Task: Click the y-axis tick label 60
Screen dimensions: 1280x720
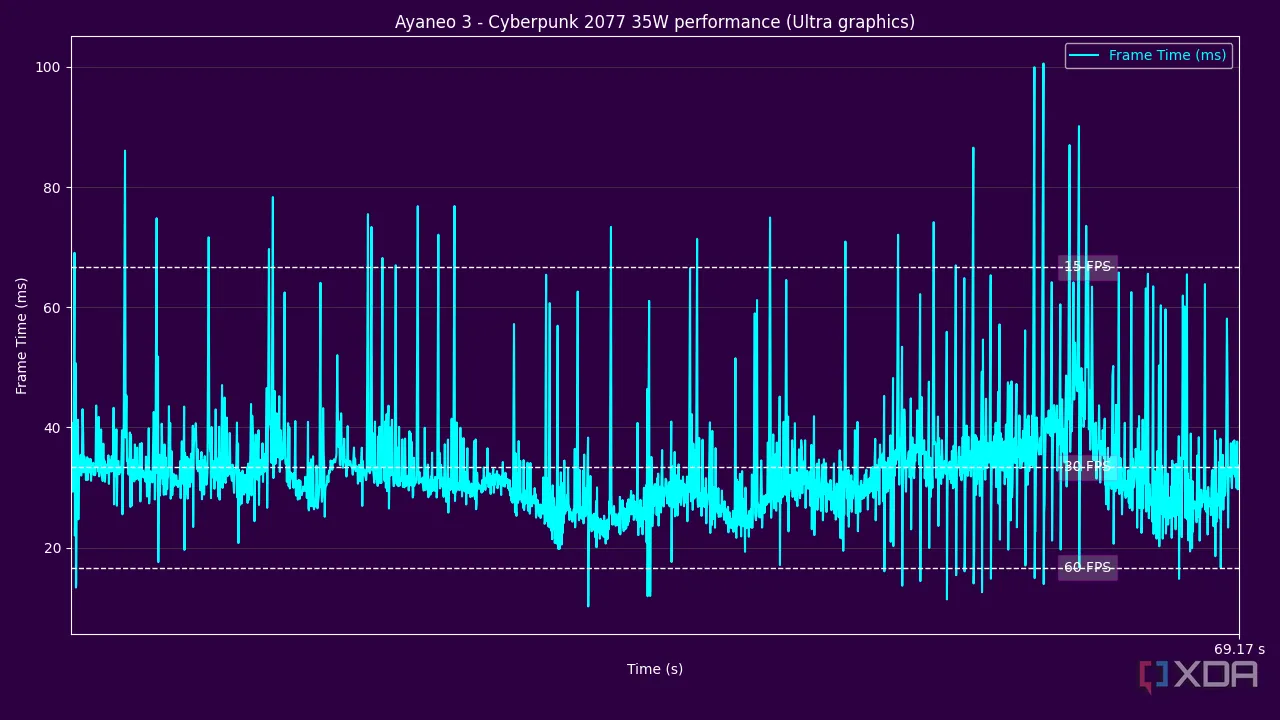Action: tap(52, 308)
